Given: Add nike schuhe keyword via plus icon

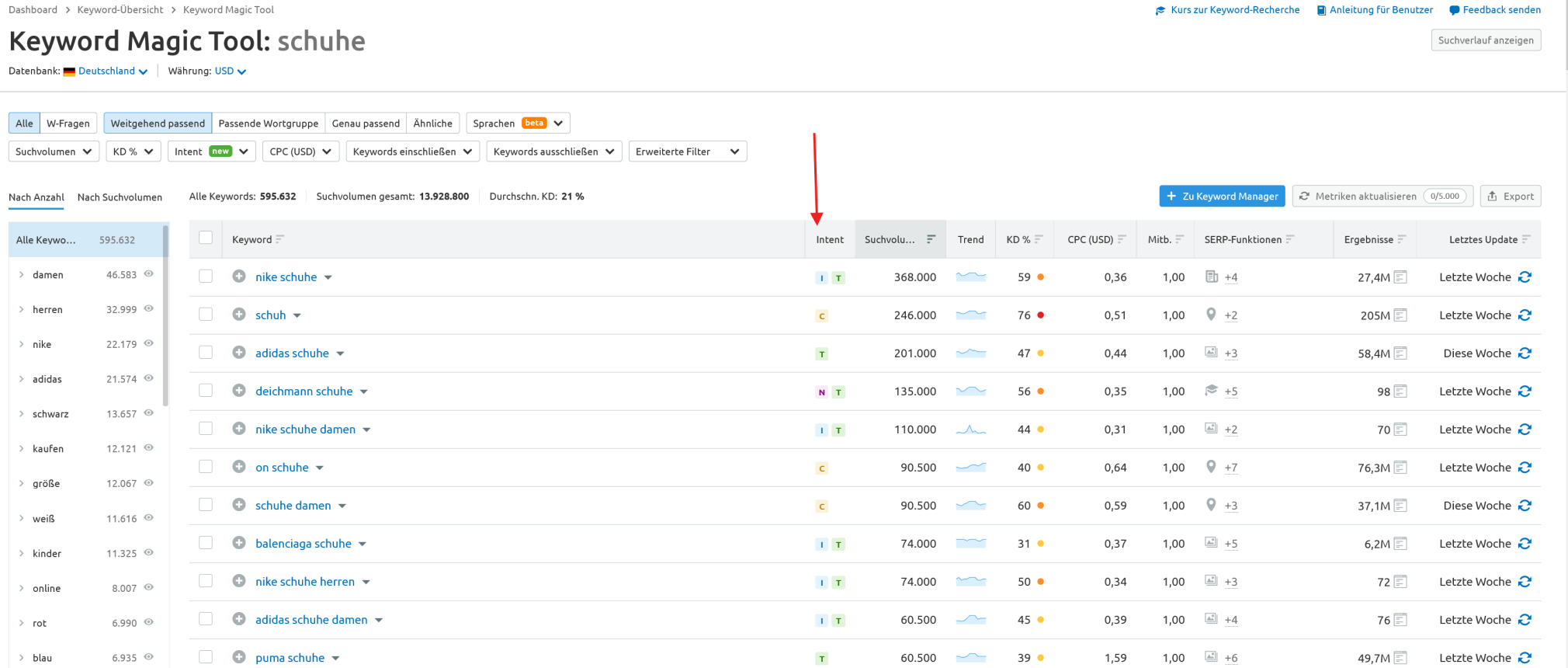Looking at the screenshot, I should (x=239, y=277).
